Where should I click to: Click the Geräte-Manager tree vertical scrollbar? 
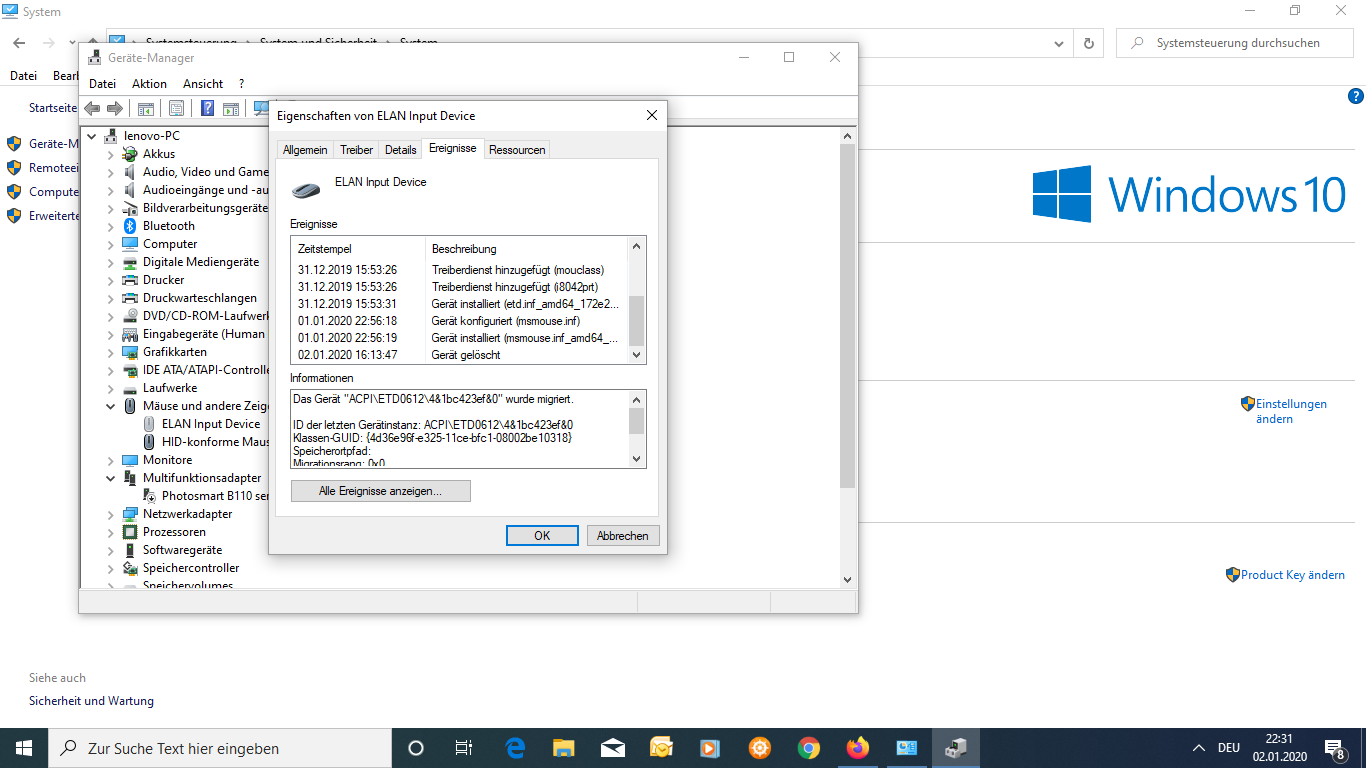(x=847, y=316)
